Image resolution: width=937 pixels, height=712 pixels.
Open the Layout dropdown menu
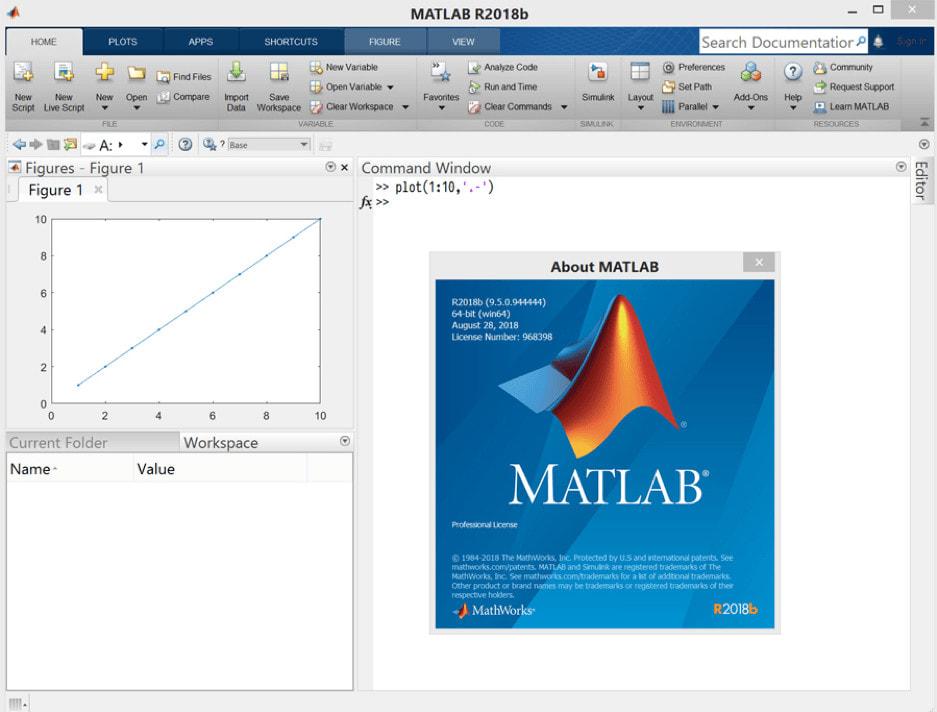pyautogui.click(x=640, y=87)
